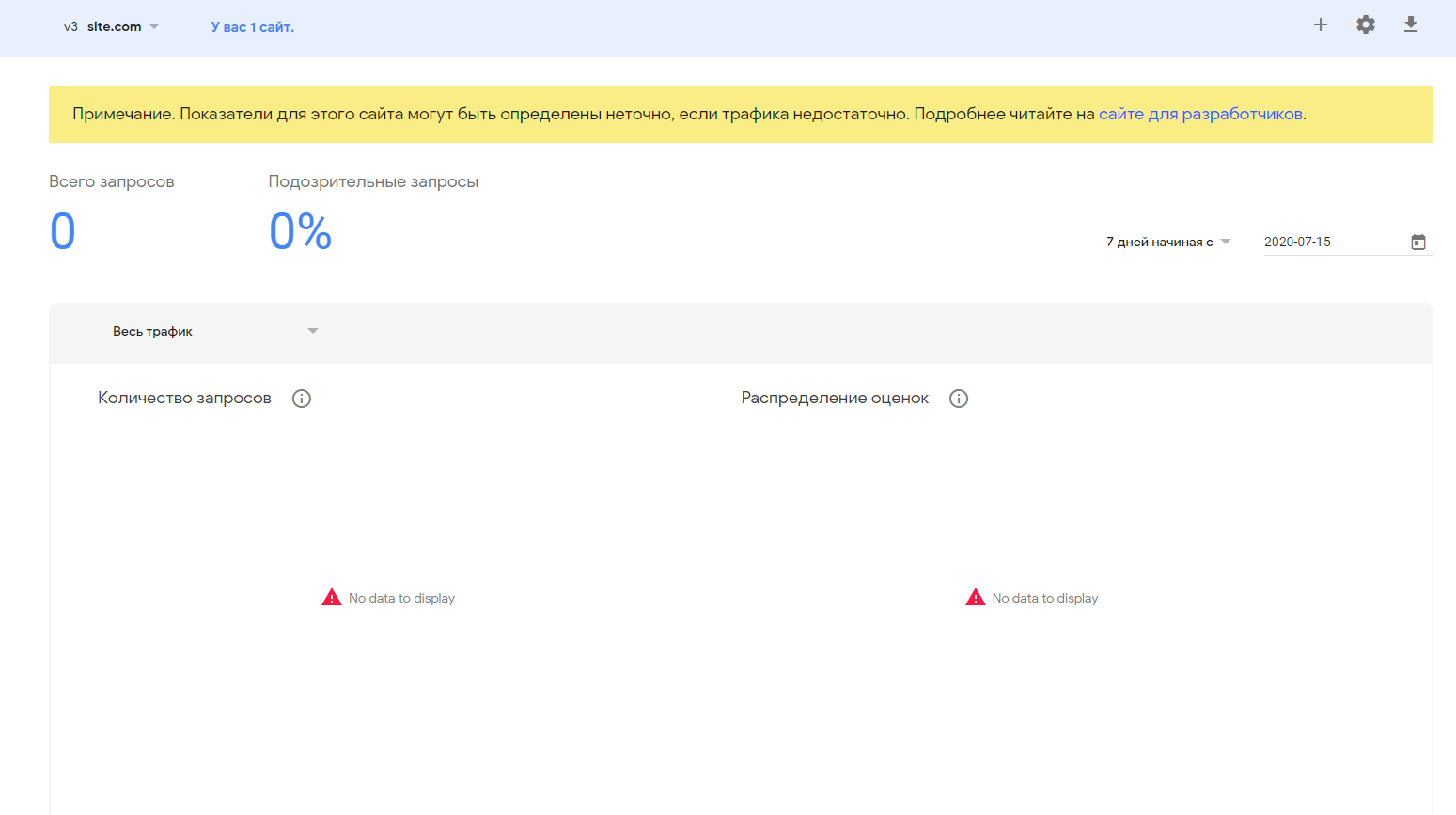
Task: Click the Количество запросов chart title
Action: [184, 399]
